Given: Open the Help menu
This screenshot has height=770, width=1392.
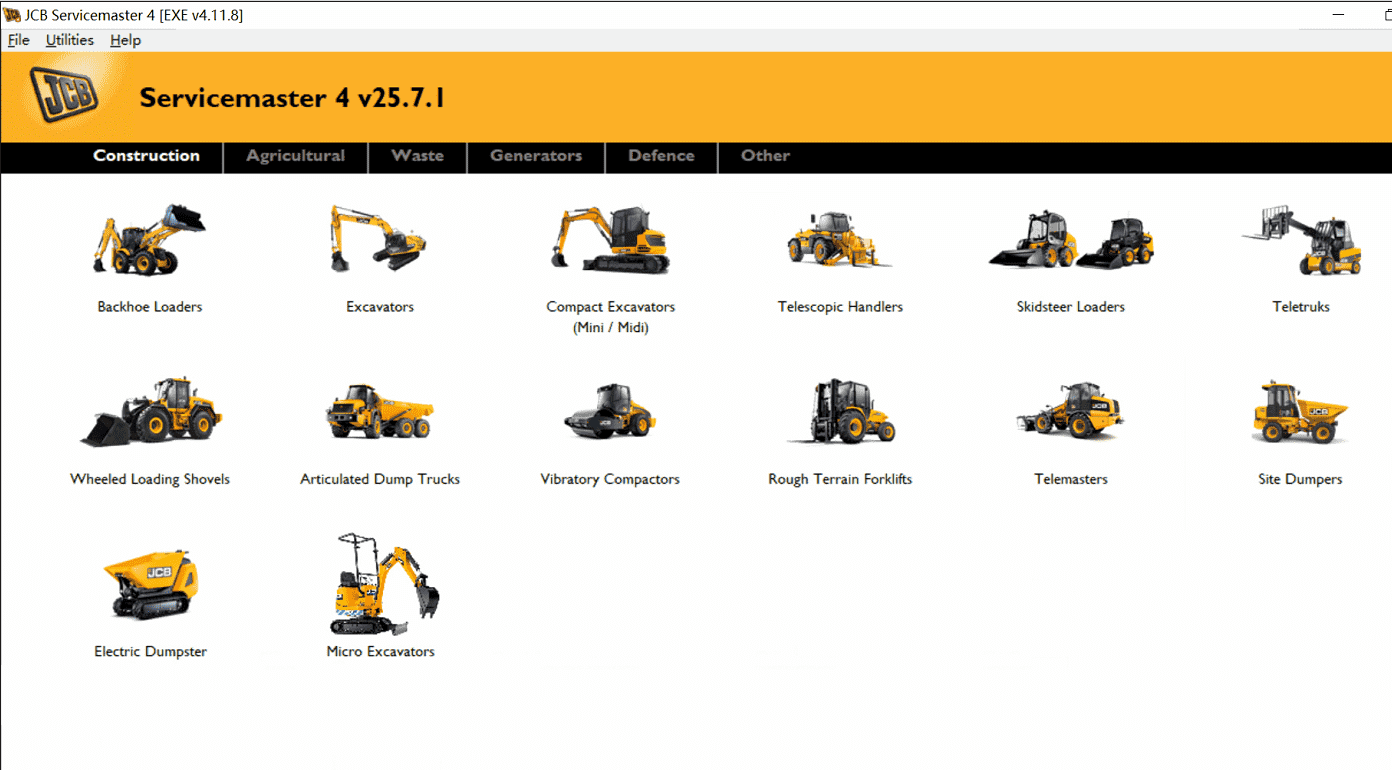Looking at the screenshot, I should (125, 39).
